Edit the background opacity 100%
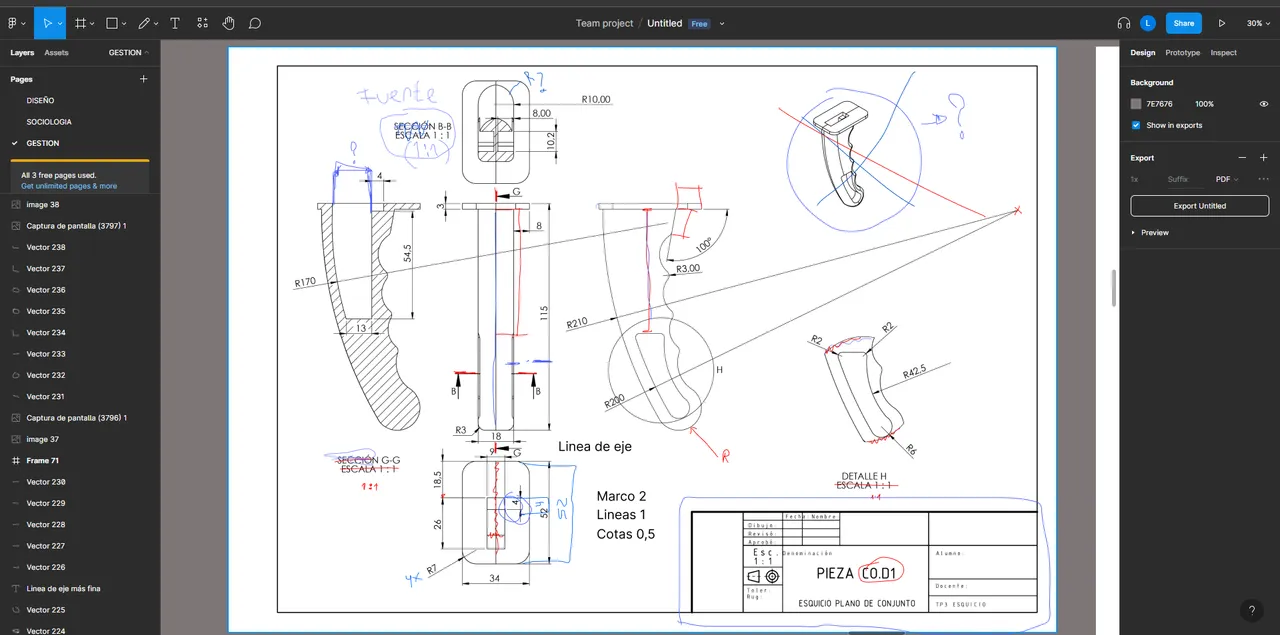This screenshot has height=635, width=1280. click(1205, 104)
